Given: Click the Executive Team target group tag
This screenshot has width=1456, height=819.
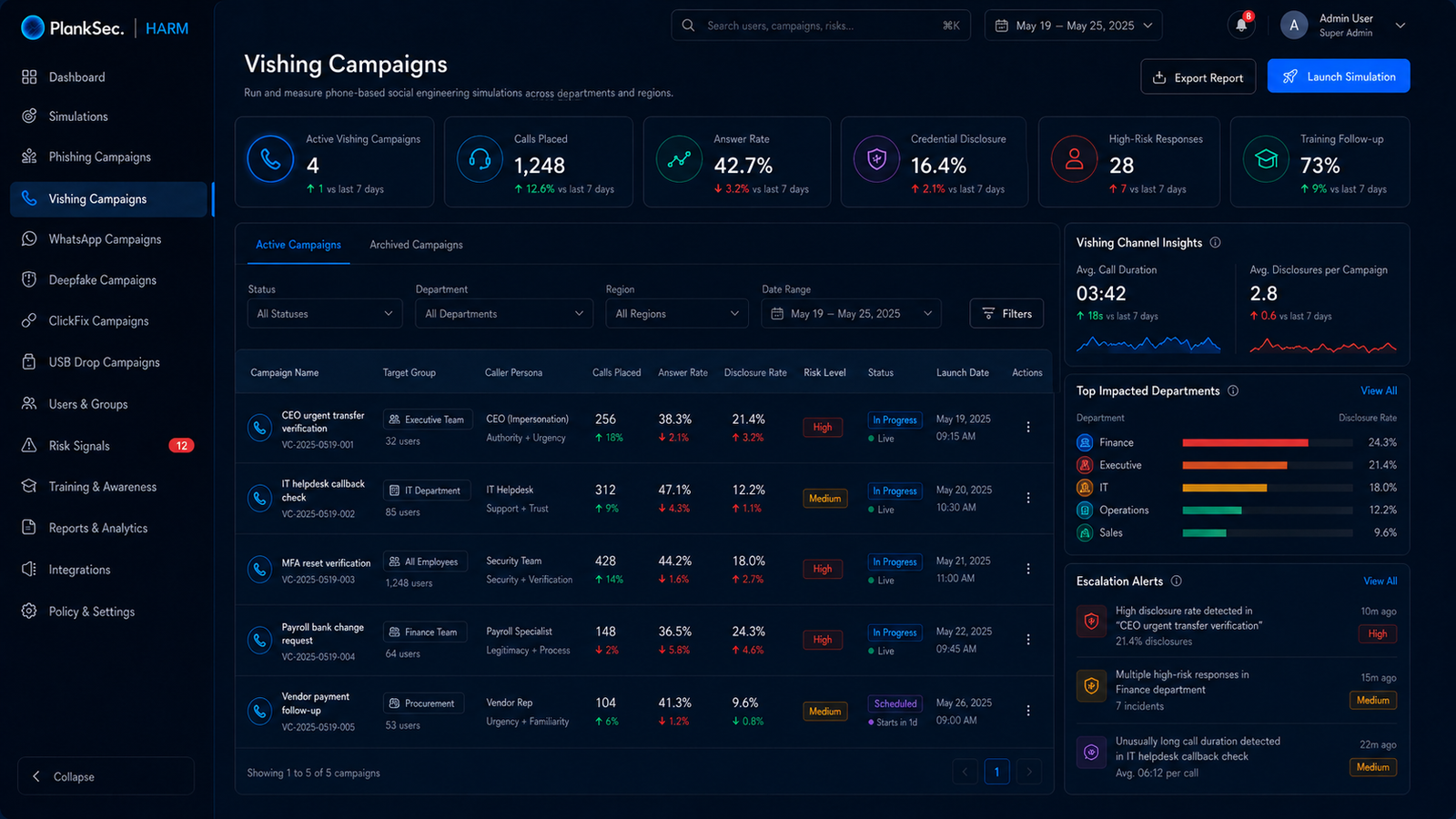Looking at the screenshot, I should [427, 420].
